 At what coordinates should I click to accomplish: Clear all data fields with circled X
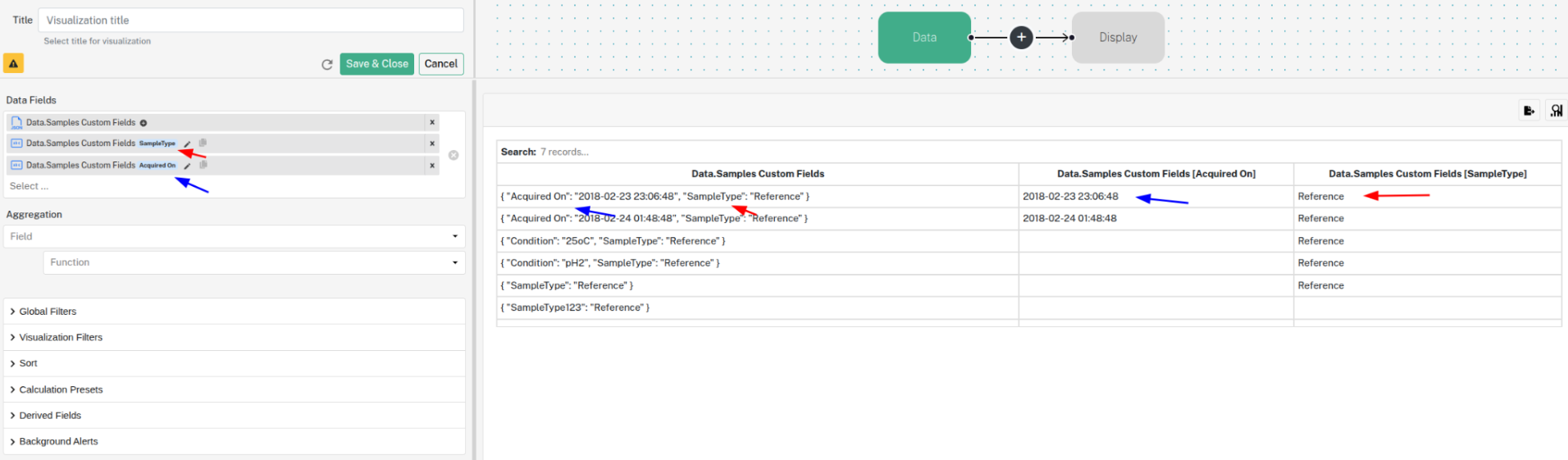(454, 155)
